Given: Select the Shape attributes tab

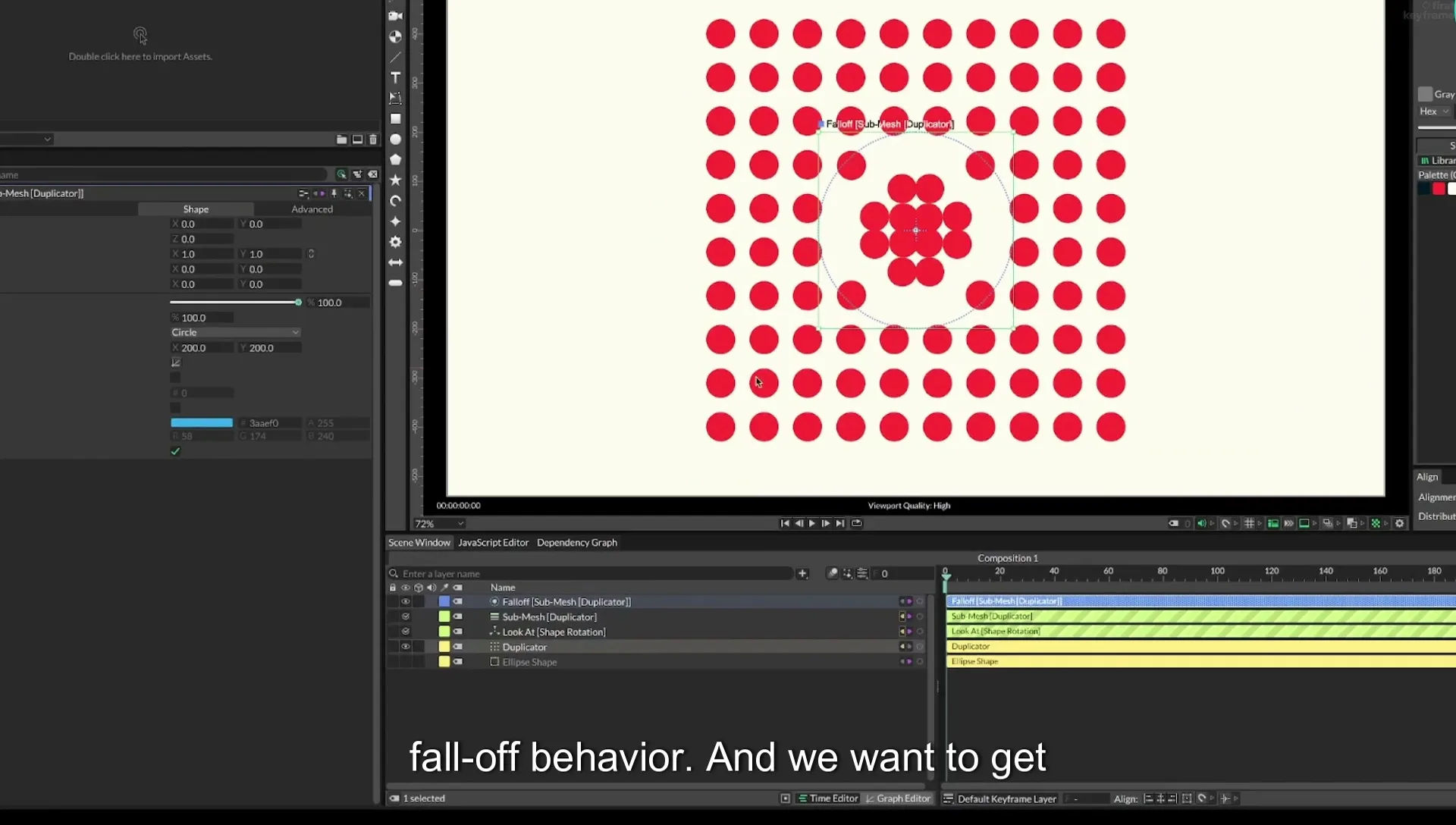Looking at the screenshot, I should pos(196,209).
